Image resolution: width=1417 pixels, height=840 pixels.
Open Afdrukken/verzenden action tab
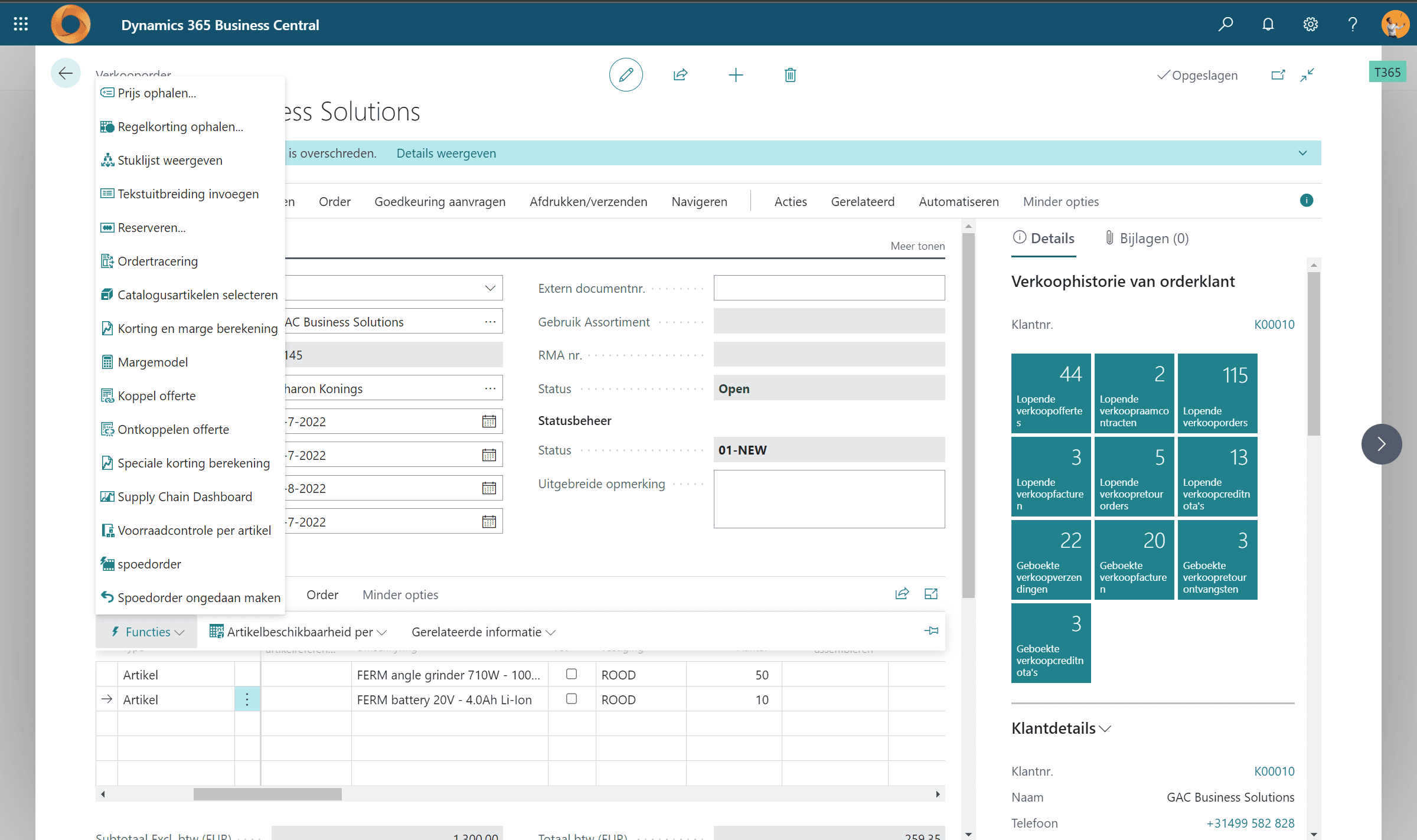[x=588, y=201]
